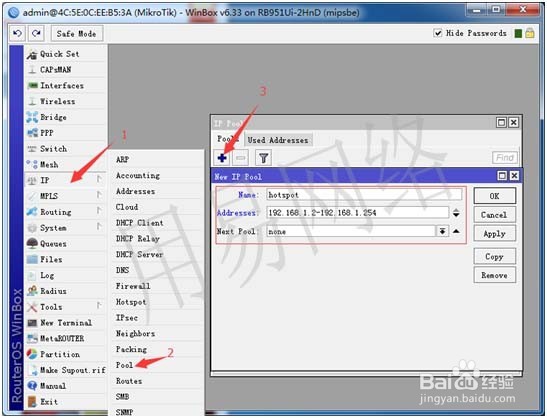Viewport: 547px width, 418px height.
Task: Open a New Terminal
Action: (66, 322)
